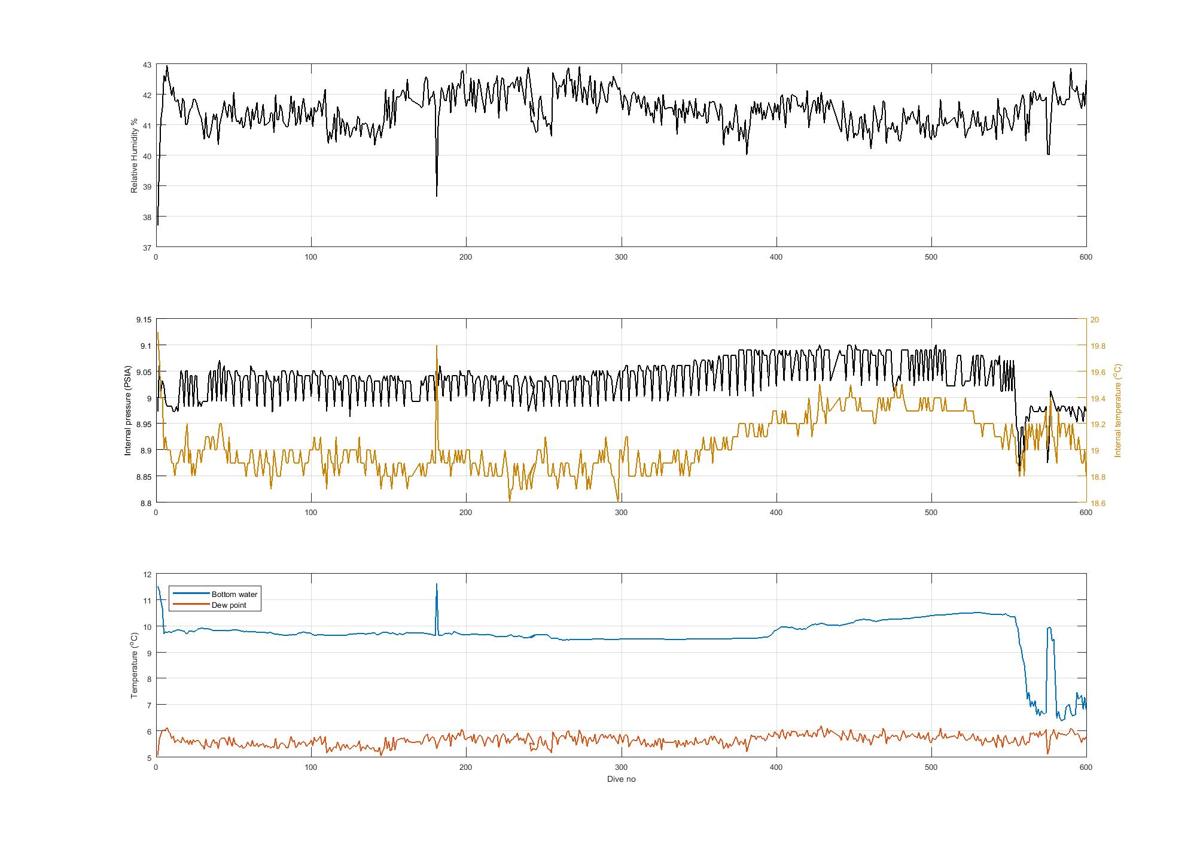Image resolution: width=1200 pixels, height=851 pixels.
Task: Click the 500 x-tick under the pressure plot
Action: [931, 512]
